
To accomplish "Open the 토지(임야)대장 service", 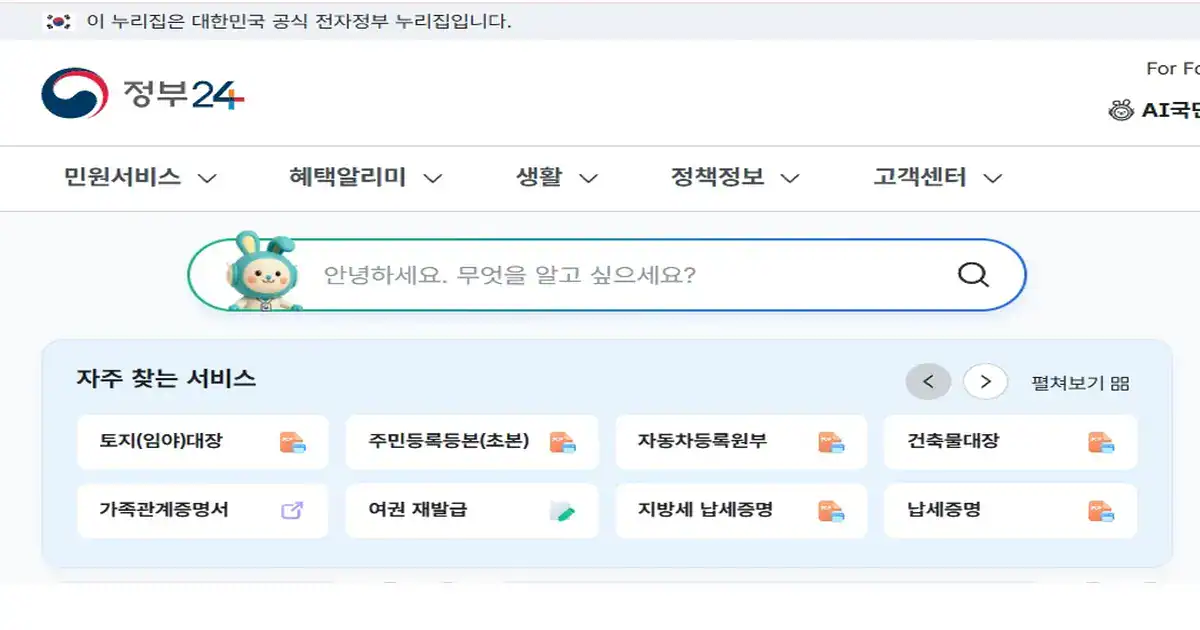I will (202, 442).
